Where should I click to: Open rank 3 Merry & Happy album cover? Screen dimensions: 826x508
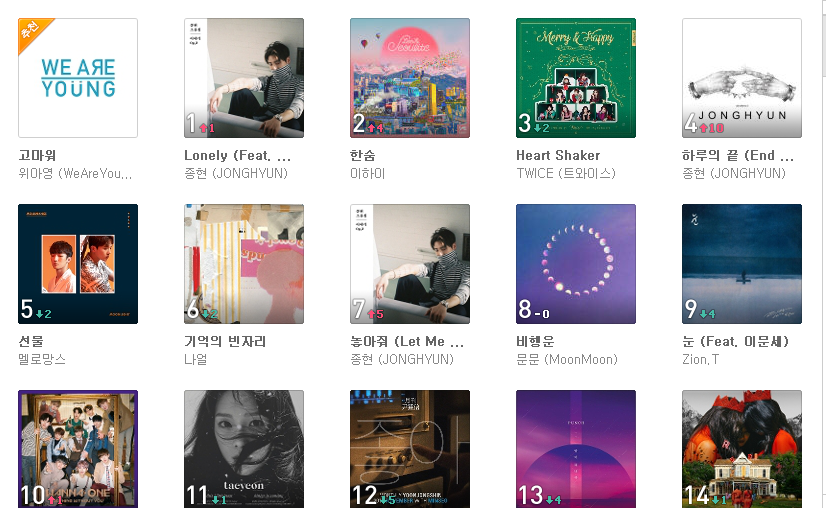[x=576, y=78]
